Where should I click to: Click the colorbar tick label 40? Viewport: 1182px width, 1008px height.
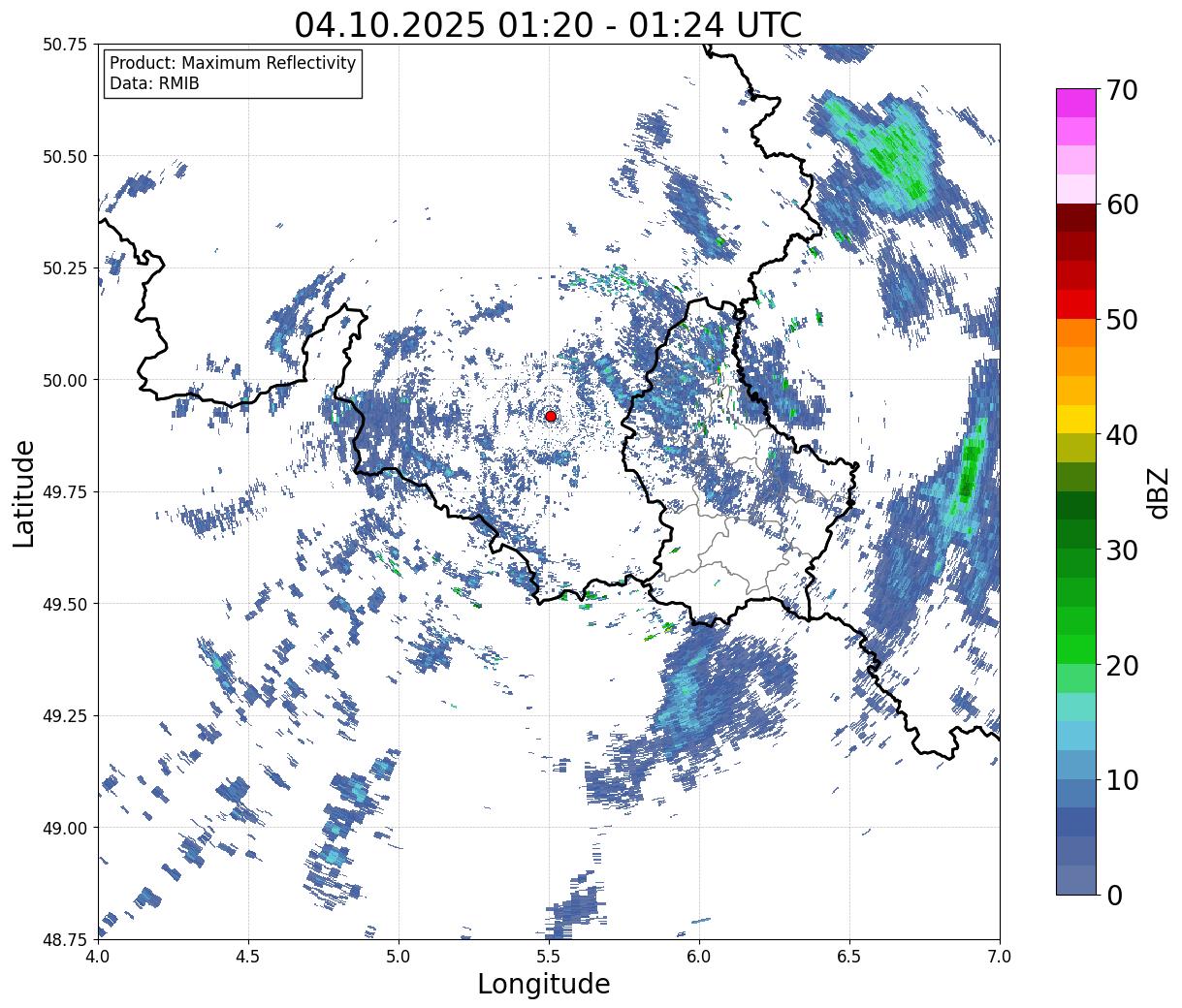1121,435
